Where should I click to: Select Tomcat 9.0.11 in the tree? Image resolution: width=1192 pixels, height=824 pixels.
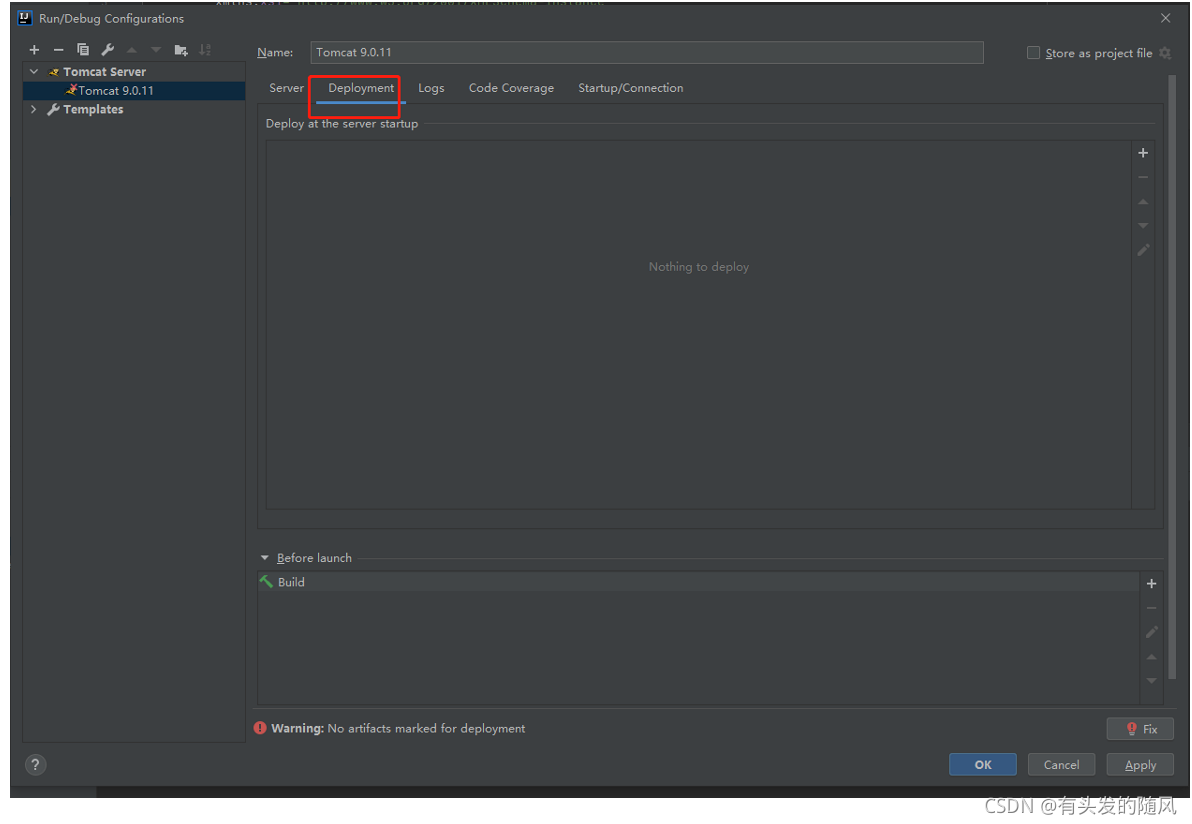click(135, 90)
